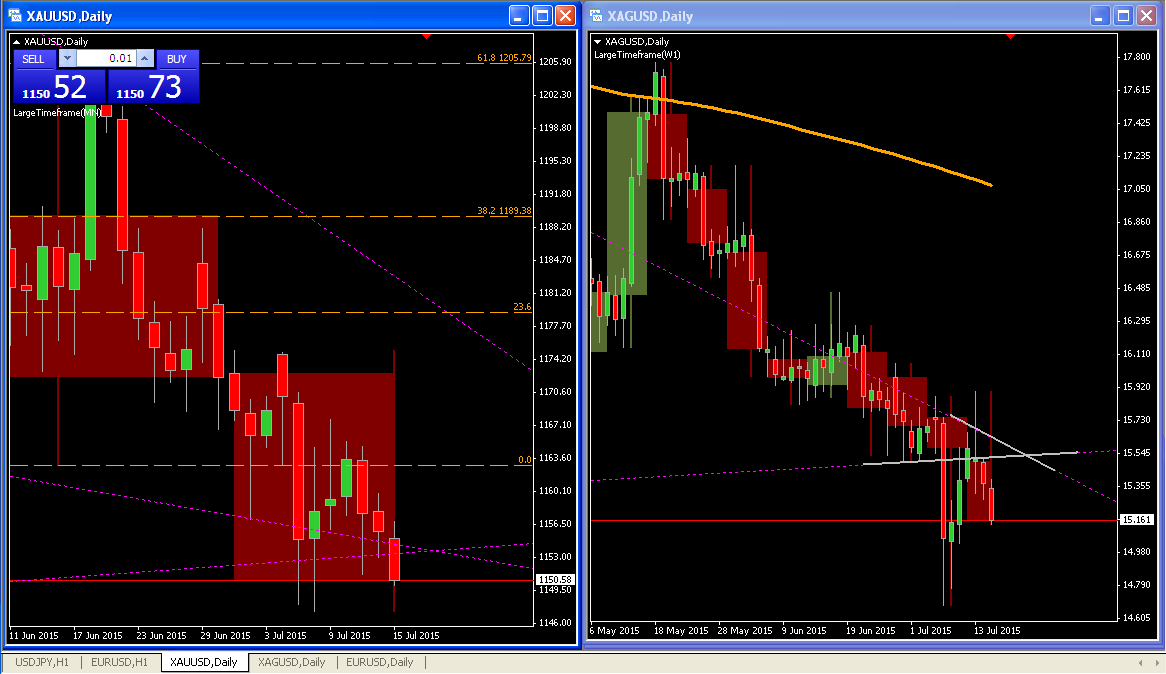
Task: Increase trade volume with the up arrow
Action: click(144, 59)
